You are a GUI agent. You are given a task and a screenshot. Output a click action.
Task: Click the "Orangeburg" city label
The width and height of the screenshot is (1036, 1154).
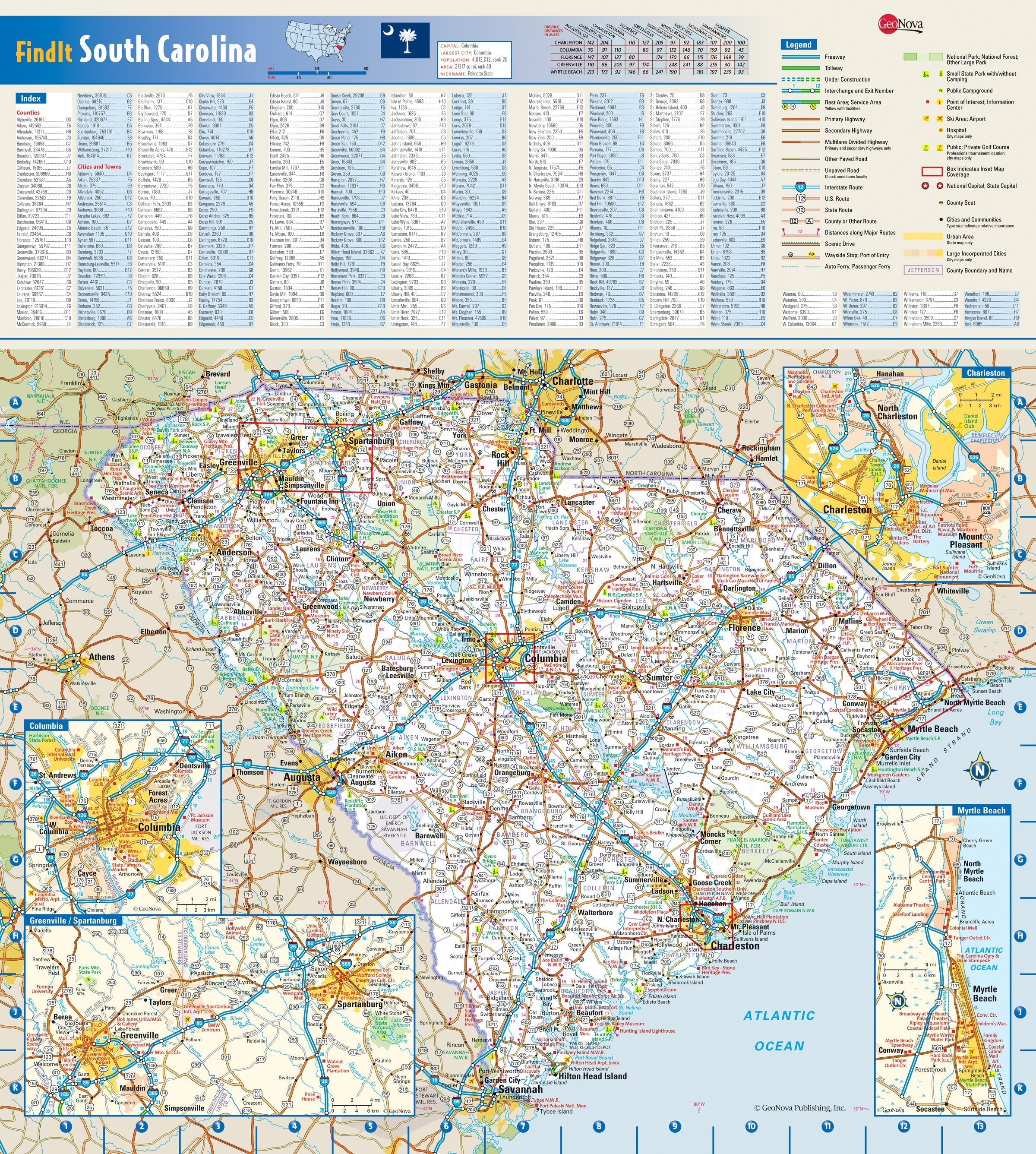click(x=513, y=772)
